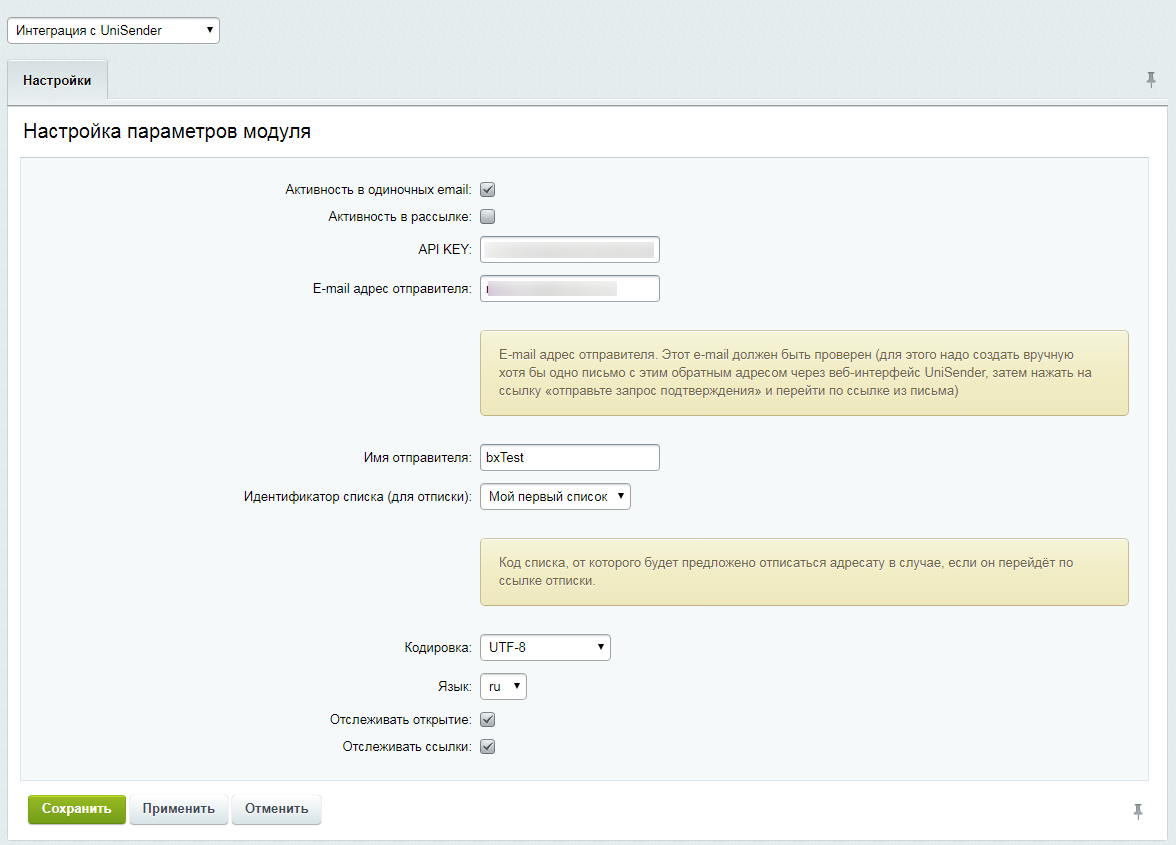Click the Отменить button
The image size is (1176, 845).
pos(276,809)
